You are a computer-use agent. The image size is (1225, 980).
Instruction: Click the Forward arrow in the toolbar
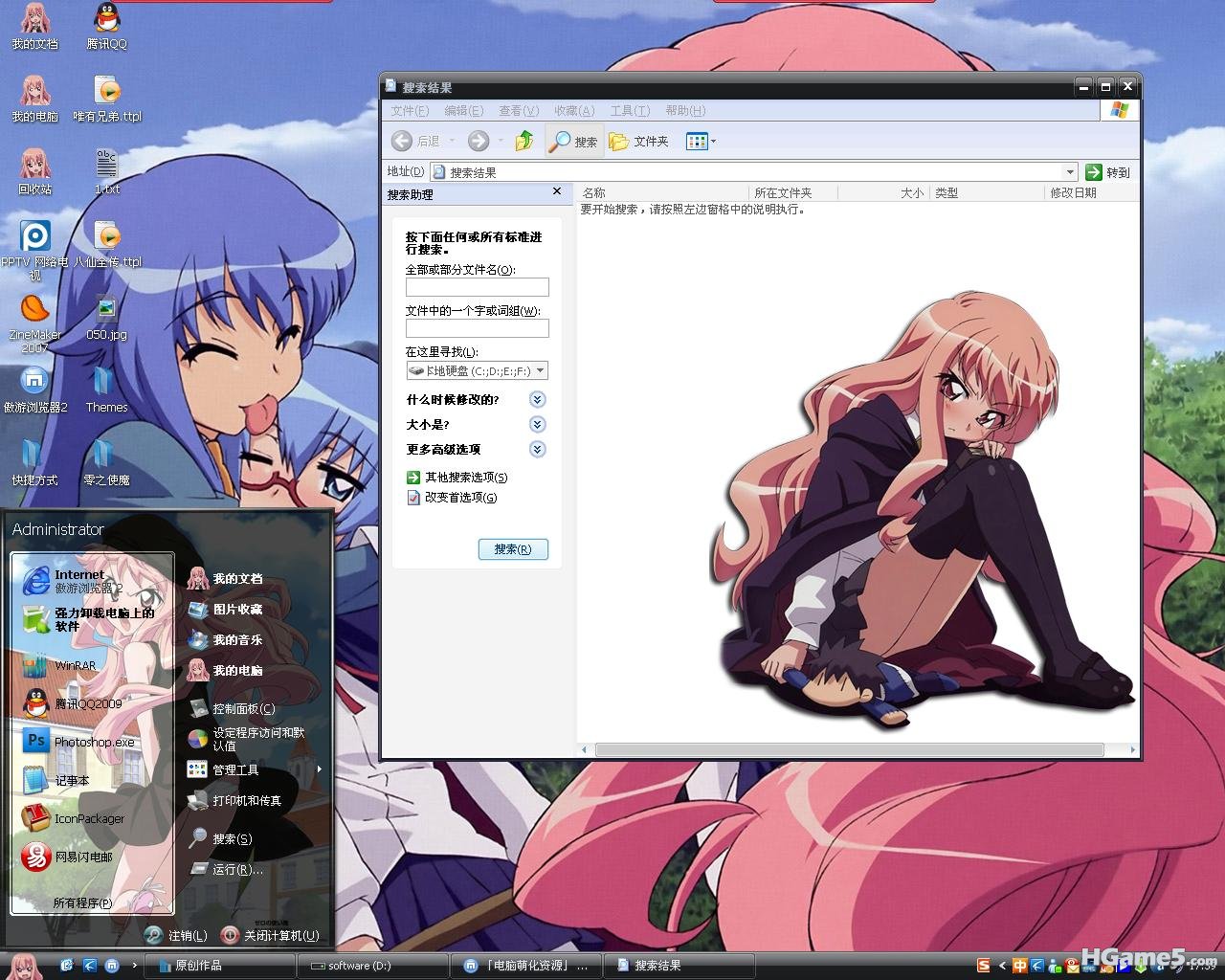479,142
